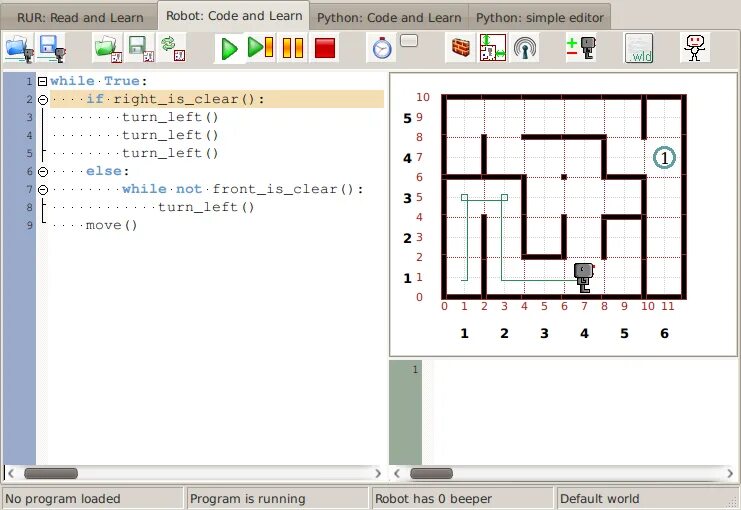Run the program with green play button
Viewport: 741px width, 510px height.
pyautogui.click(x=229, y=48)
